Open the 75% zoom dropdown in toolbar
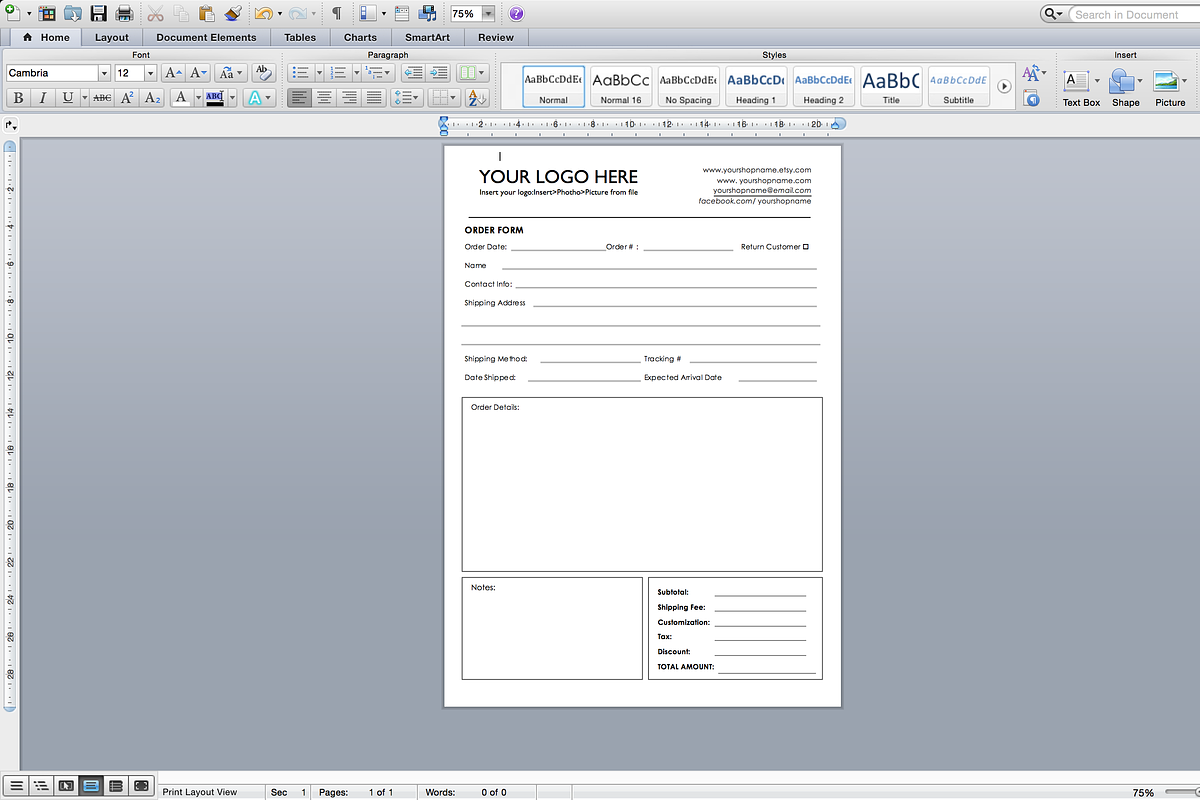Image resolution: width=1200 pixels, height=800 pixels. click(x=487, y=14)
